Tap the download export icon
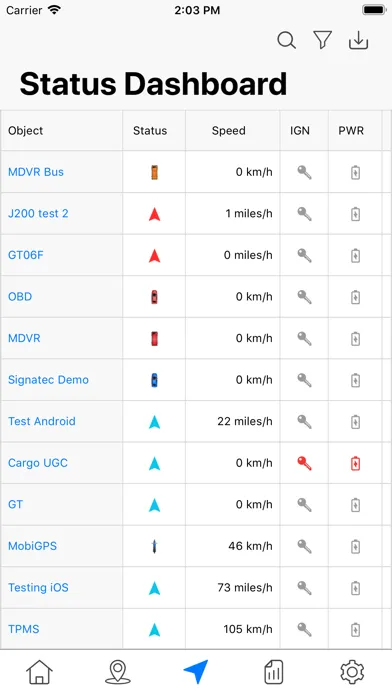Viewport: 392px width, 696px height. pyautogui.click(x=358, y=40)
